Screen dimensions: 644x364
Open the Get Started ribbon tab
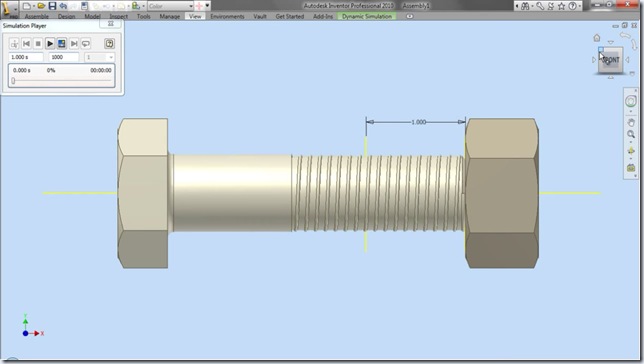pyautogui.click(x=290, y=16)
